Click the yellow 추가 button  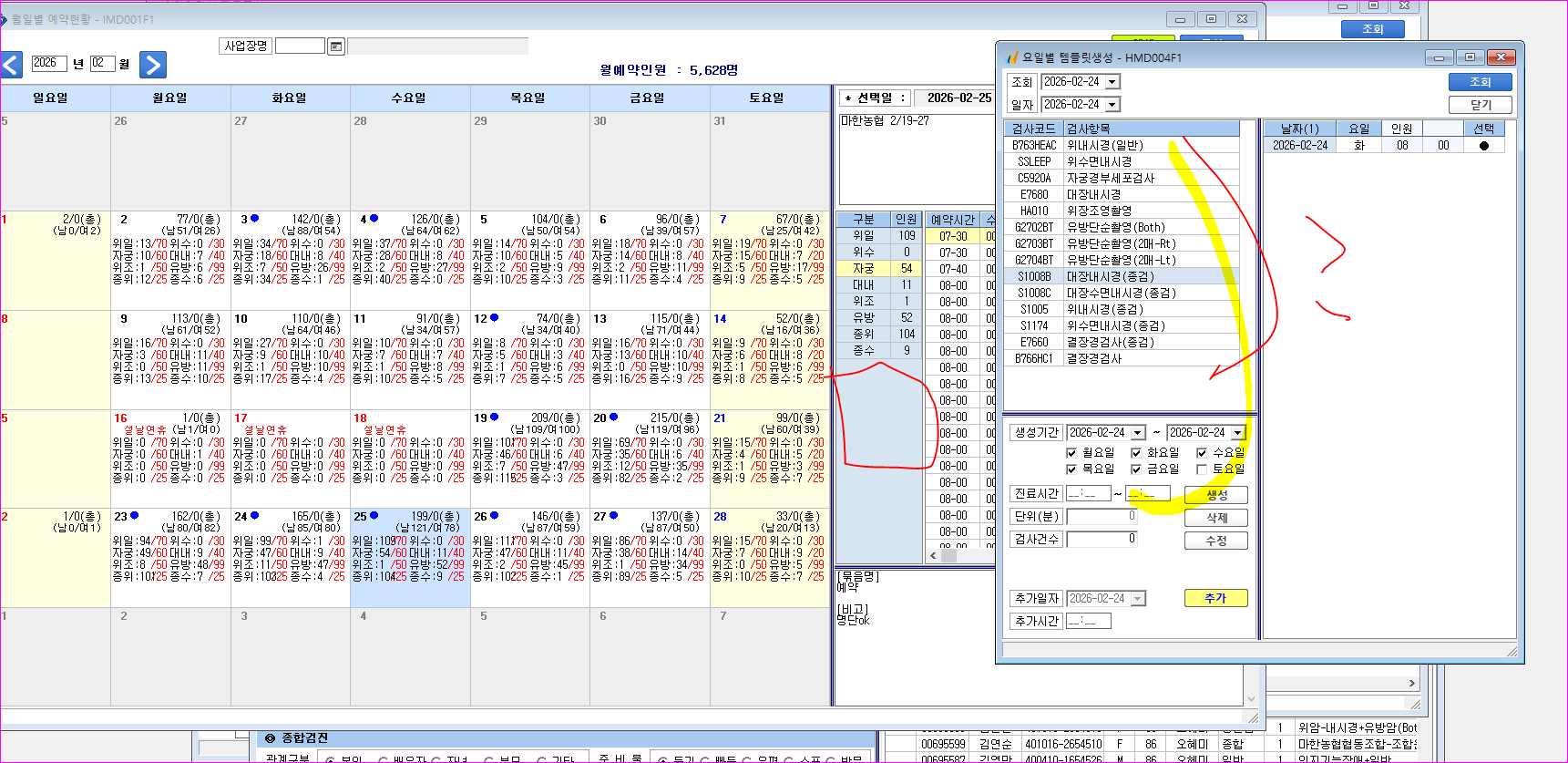tap(1215, 598)
